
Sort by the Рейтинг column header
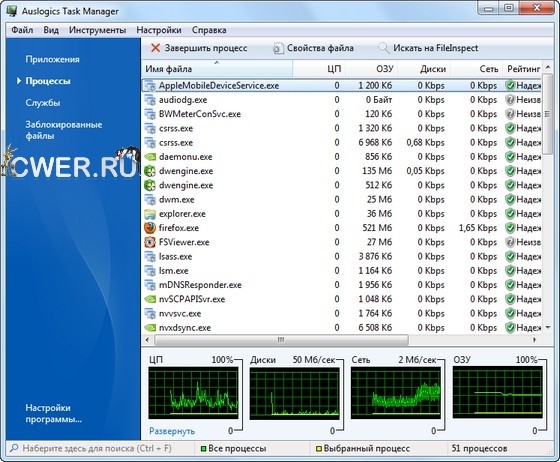pyautogui.click(x=522, y=69)
